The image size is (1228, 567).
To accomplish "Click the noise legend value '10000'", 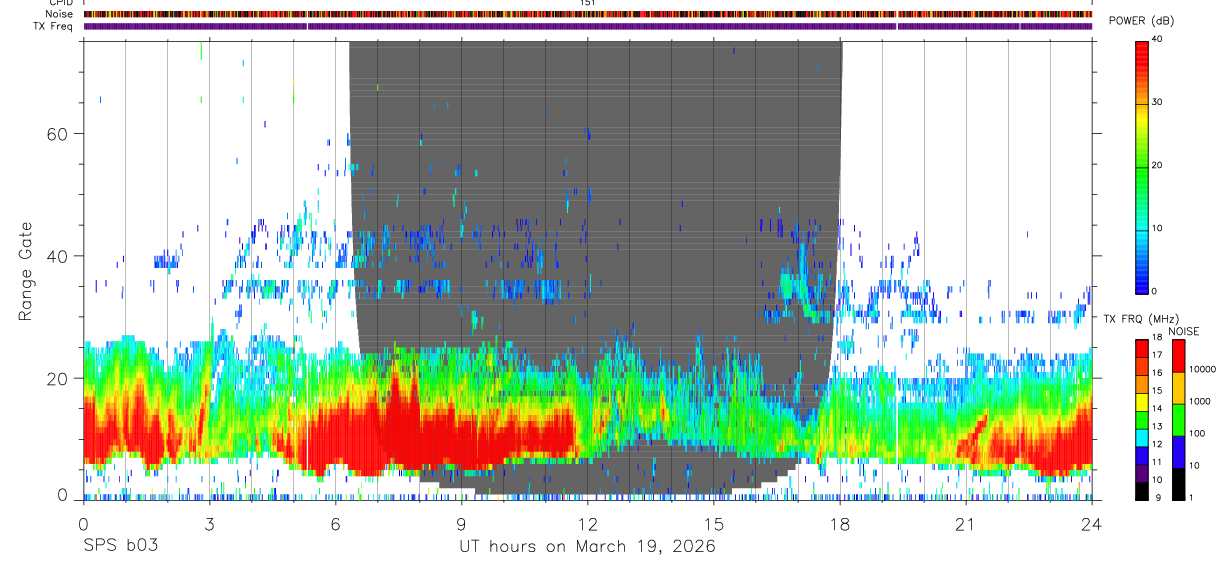I will point(1203,369).
